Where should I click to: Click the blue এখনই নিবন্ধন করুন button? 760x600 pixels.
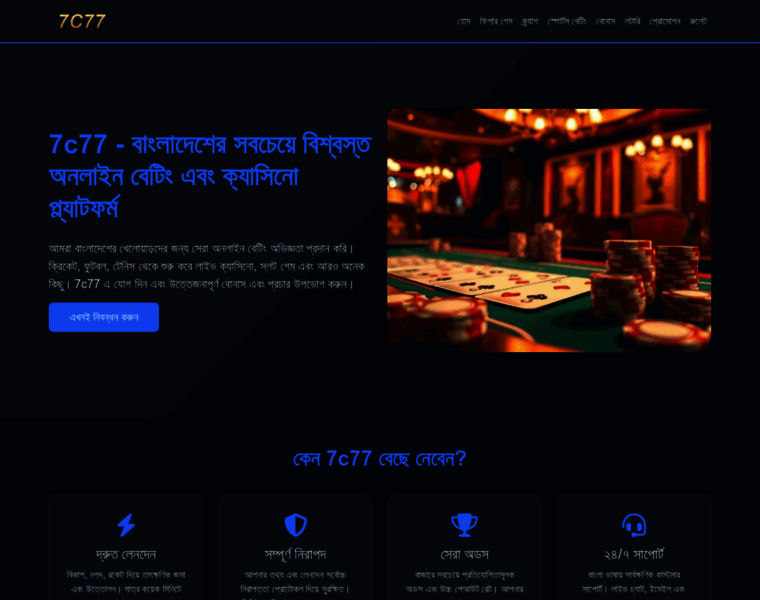pyautogui.click(x=104, y=317)
